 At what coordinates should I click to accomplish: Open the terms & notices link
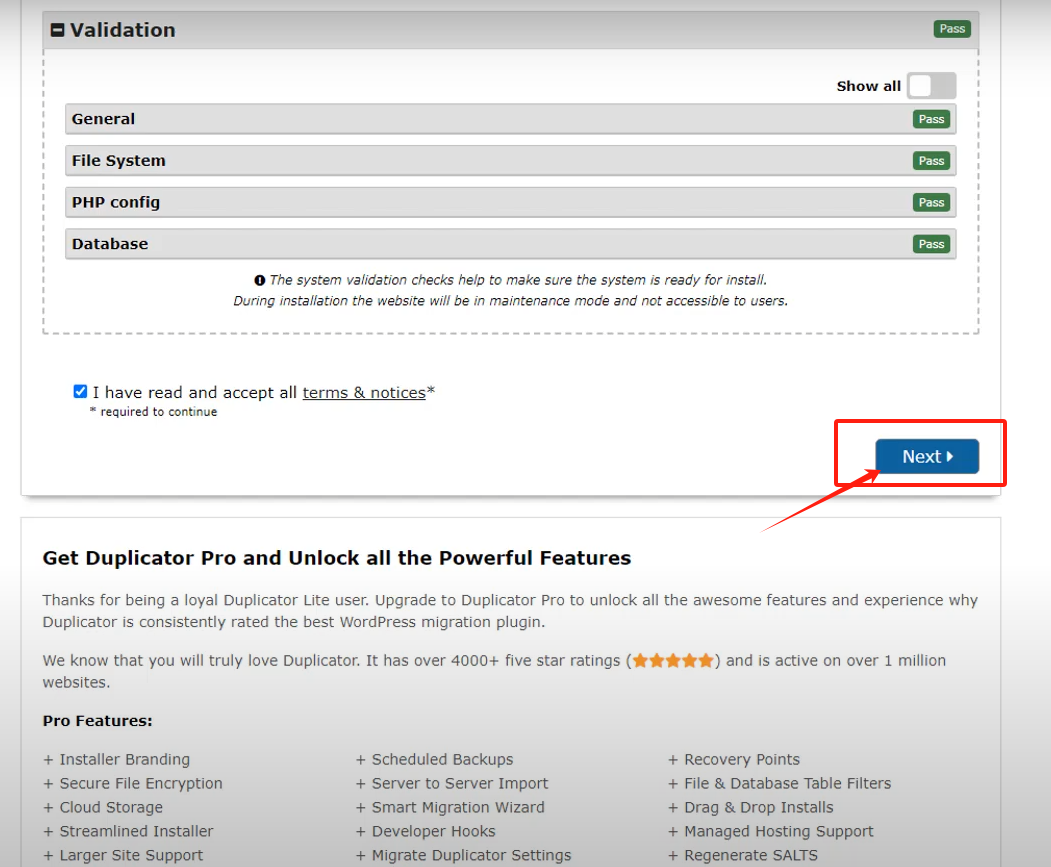pyautogui.click(x=364, y=392)
